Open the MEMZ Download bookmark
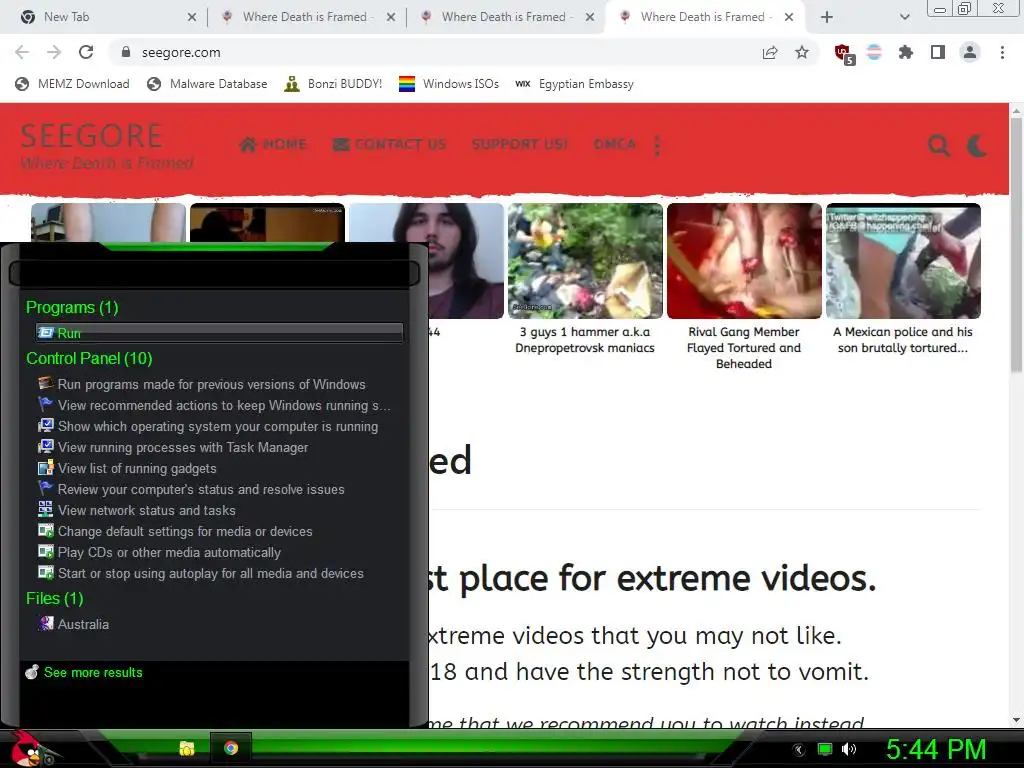Screen dimensions: 1024x768 (x=72, y=84)
